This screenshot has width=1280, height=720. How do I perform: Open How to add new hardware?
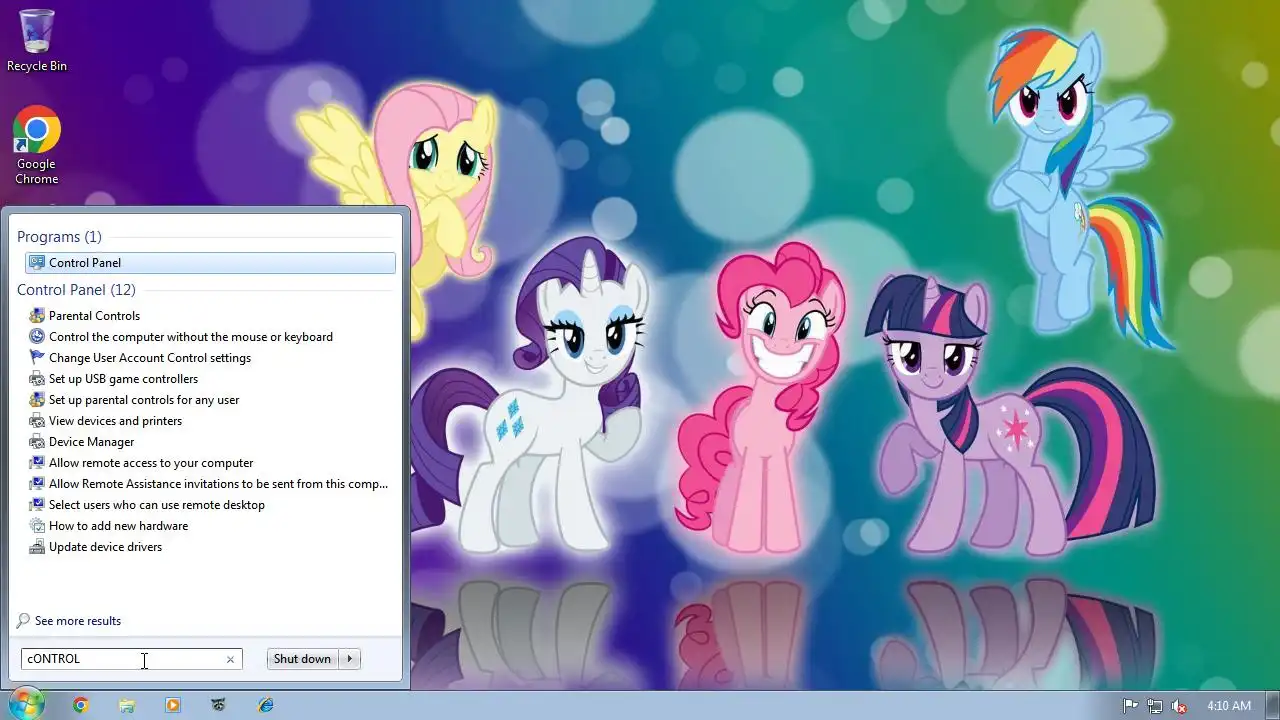pyautogui.click(x=118, y=526)
